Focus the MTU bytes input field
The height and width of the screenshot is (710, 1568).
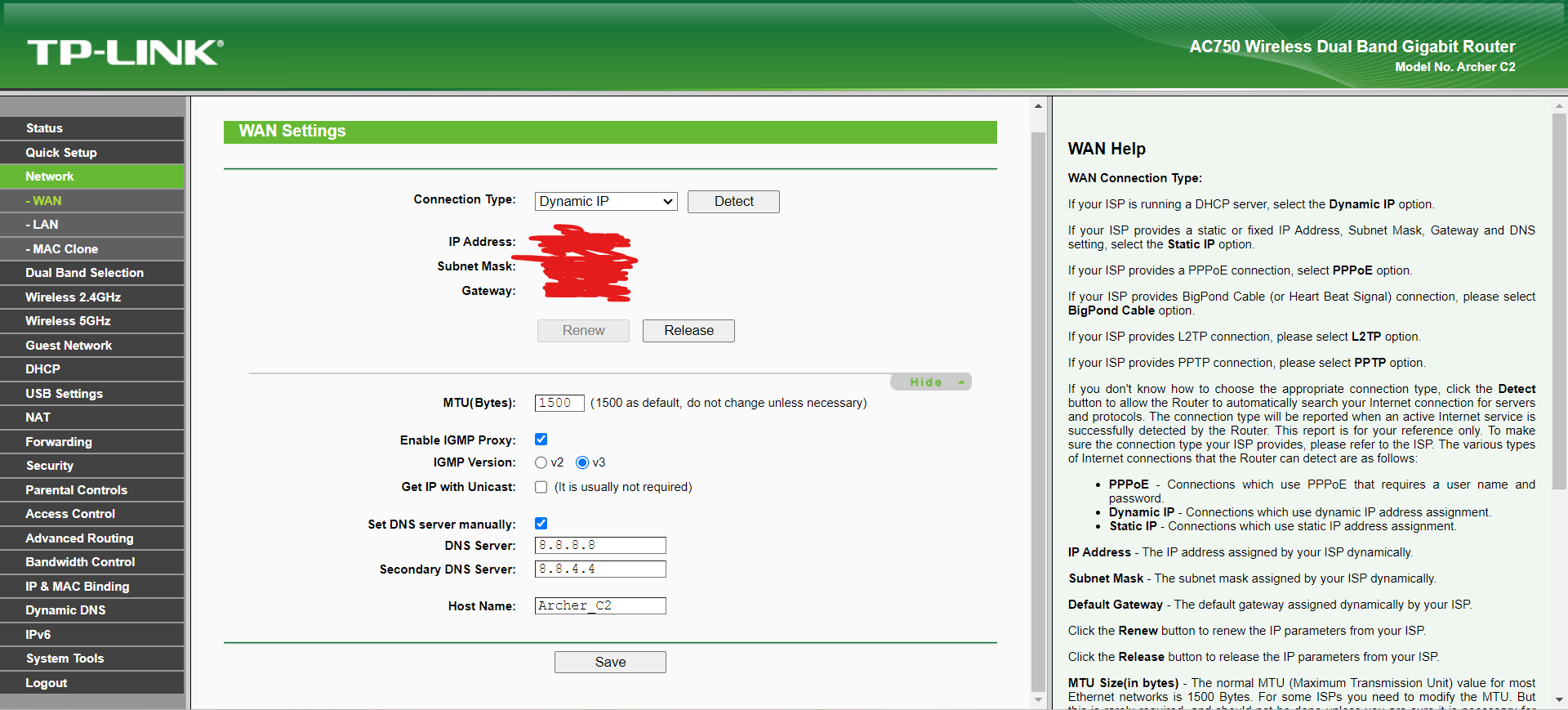[x=559, y=403]
